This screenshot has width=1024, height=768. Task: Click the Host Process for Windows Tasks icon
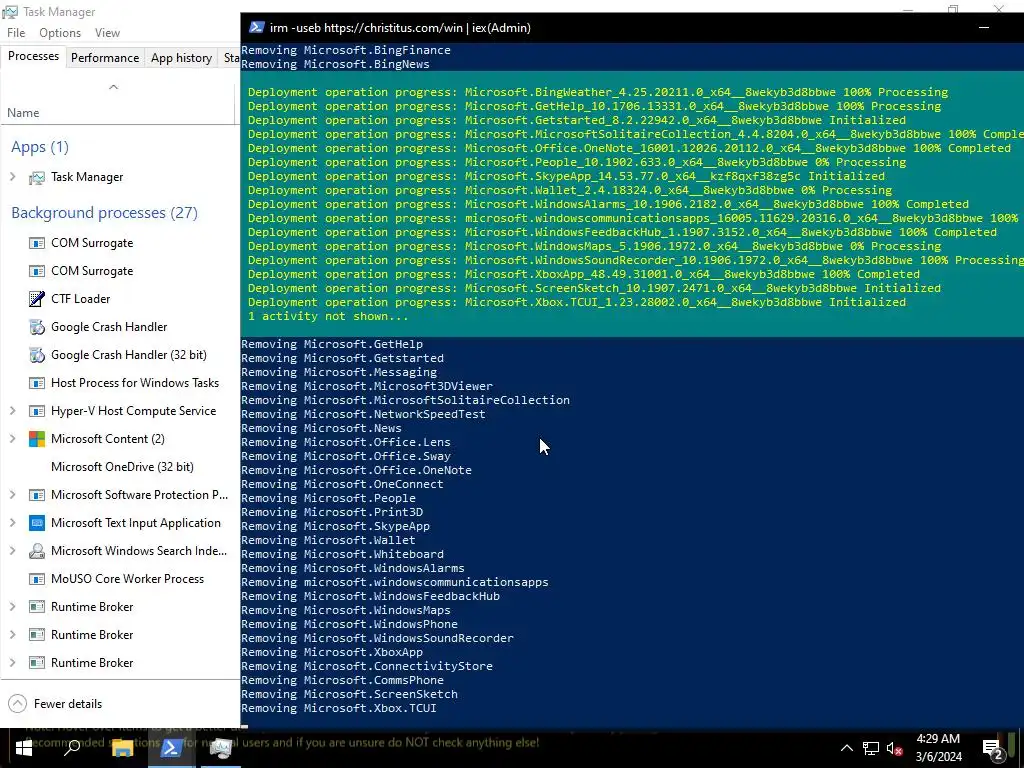[x=37, y=383]
